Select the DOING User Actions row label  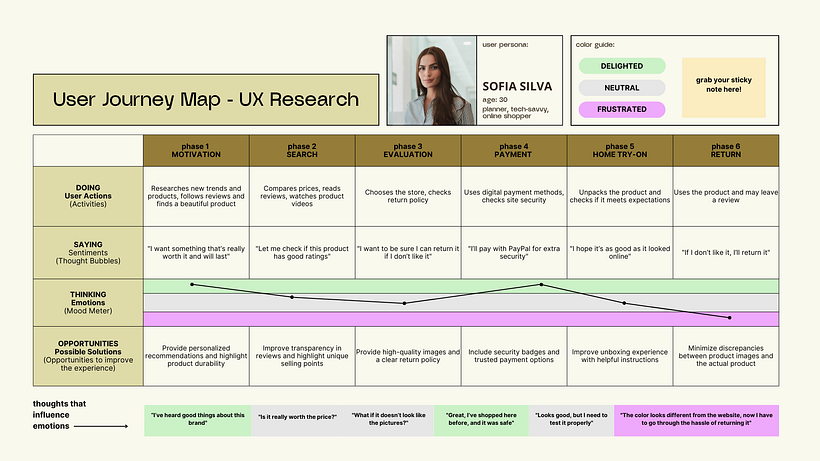click(88, 196)
